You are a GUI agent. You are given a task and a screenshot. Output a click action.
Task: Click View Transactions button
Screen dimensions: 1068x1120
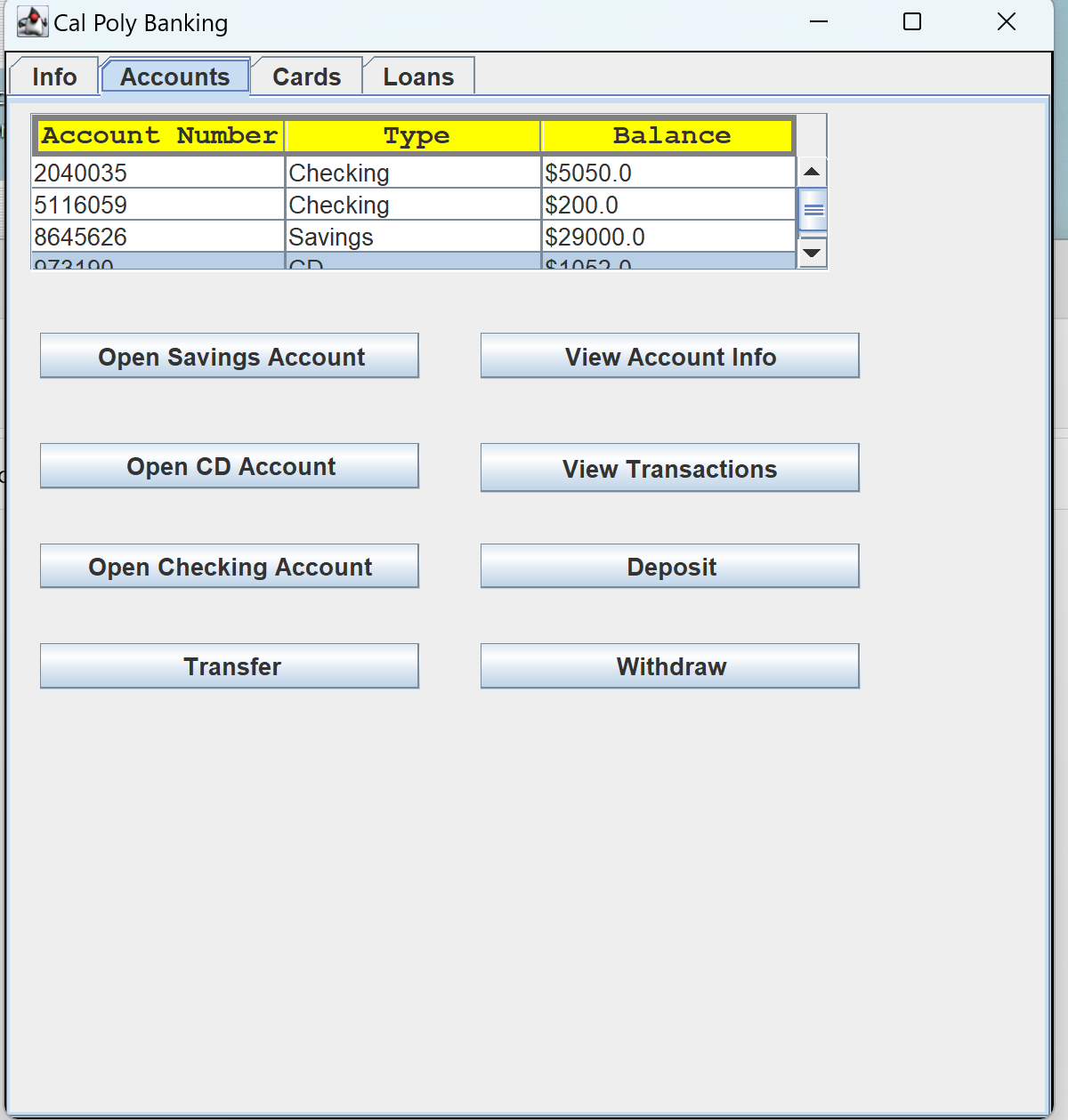coord(670,468)
